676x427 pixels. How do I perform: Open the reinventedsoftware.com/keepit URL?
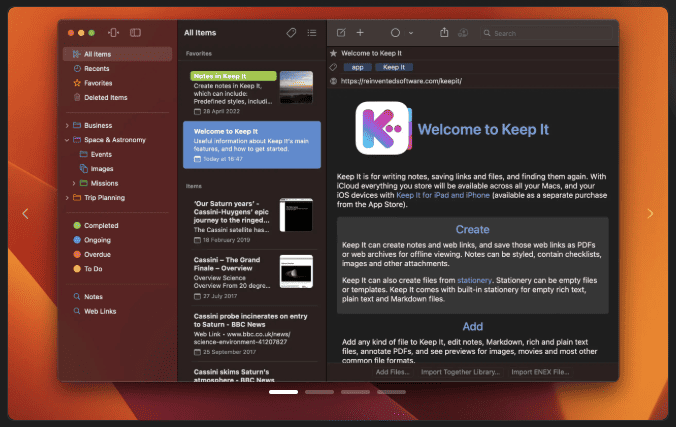[401, 81]
